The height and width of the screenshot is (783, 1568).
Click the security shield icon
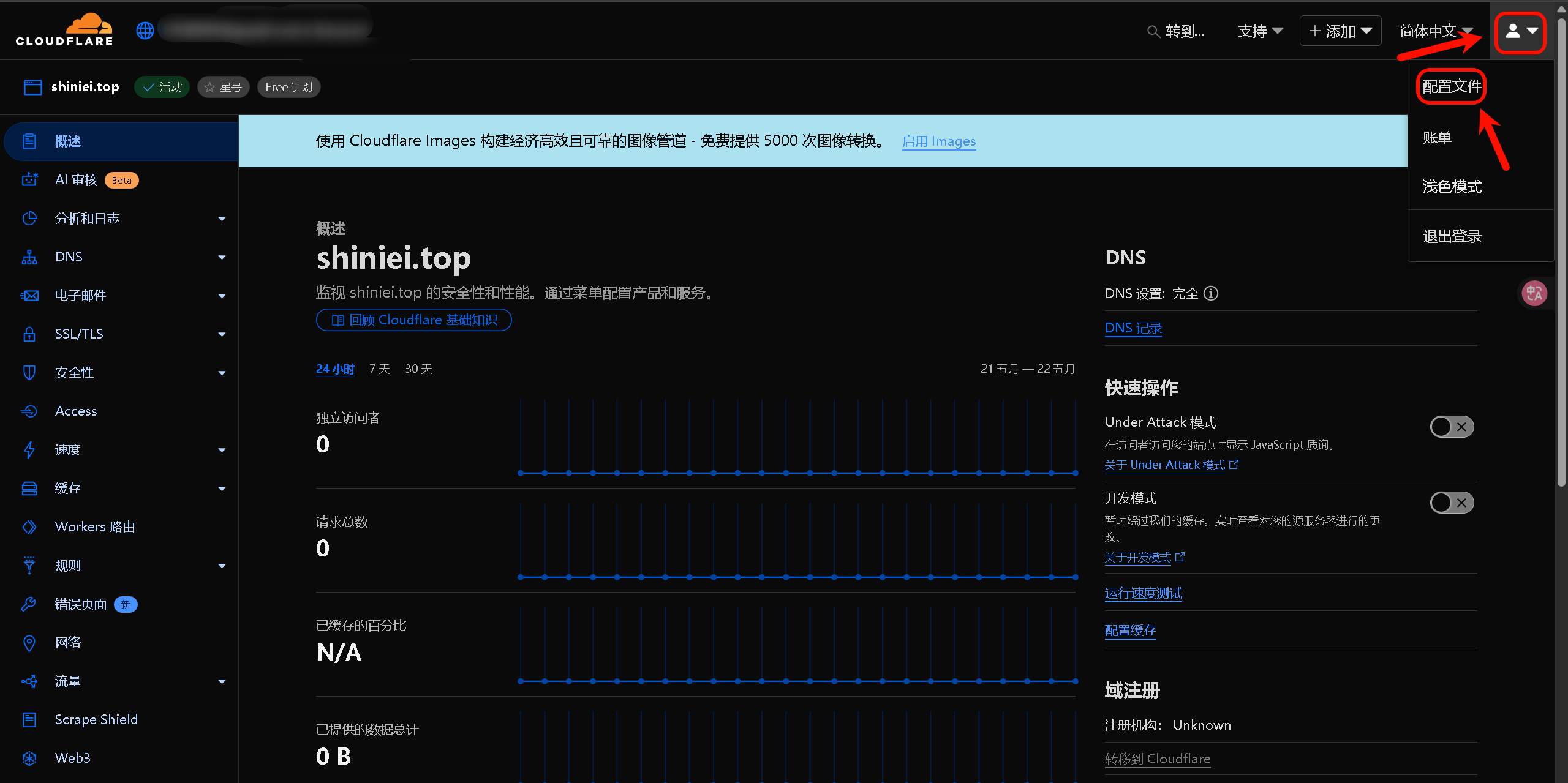[x=29, y=373]
